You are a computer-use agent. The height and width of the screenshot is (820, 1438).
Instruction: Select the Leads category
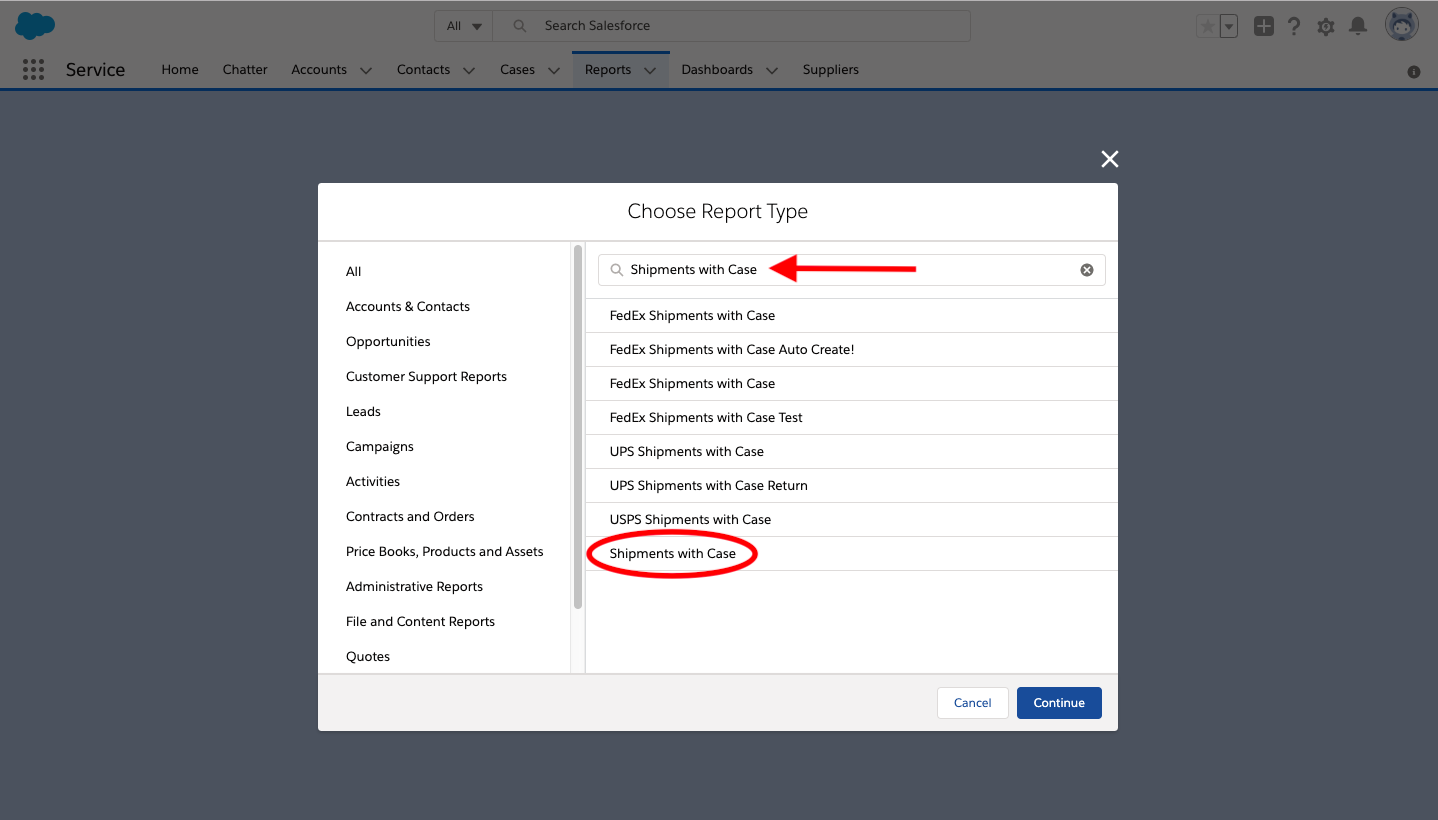pos(363,412)
